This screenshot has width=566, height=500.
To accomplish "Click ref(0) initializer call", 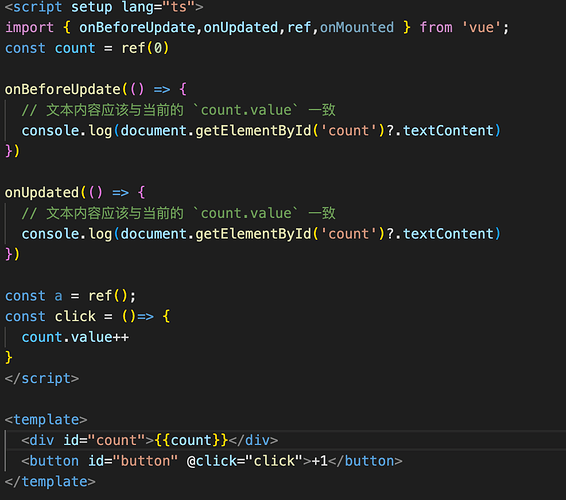I will 145,48.
